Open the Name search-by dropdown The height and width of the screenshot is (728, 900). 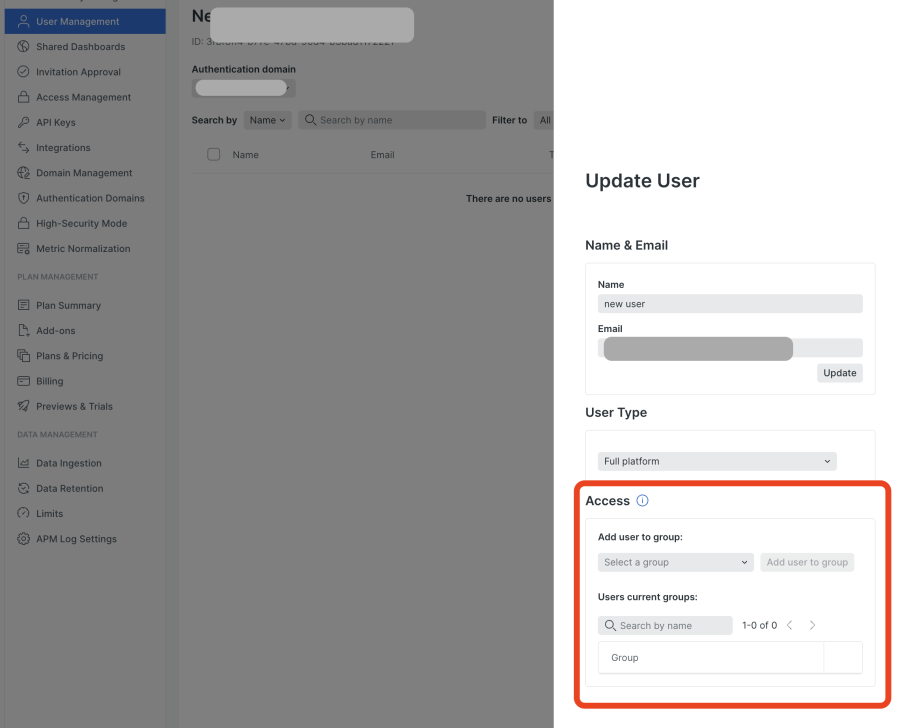(267, 119)
